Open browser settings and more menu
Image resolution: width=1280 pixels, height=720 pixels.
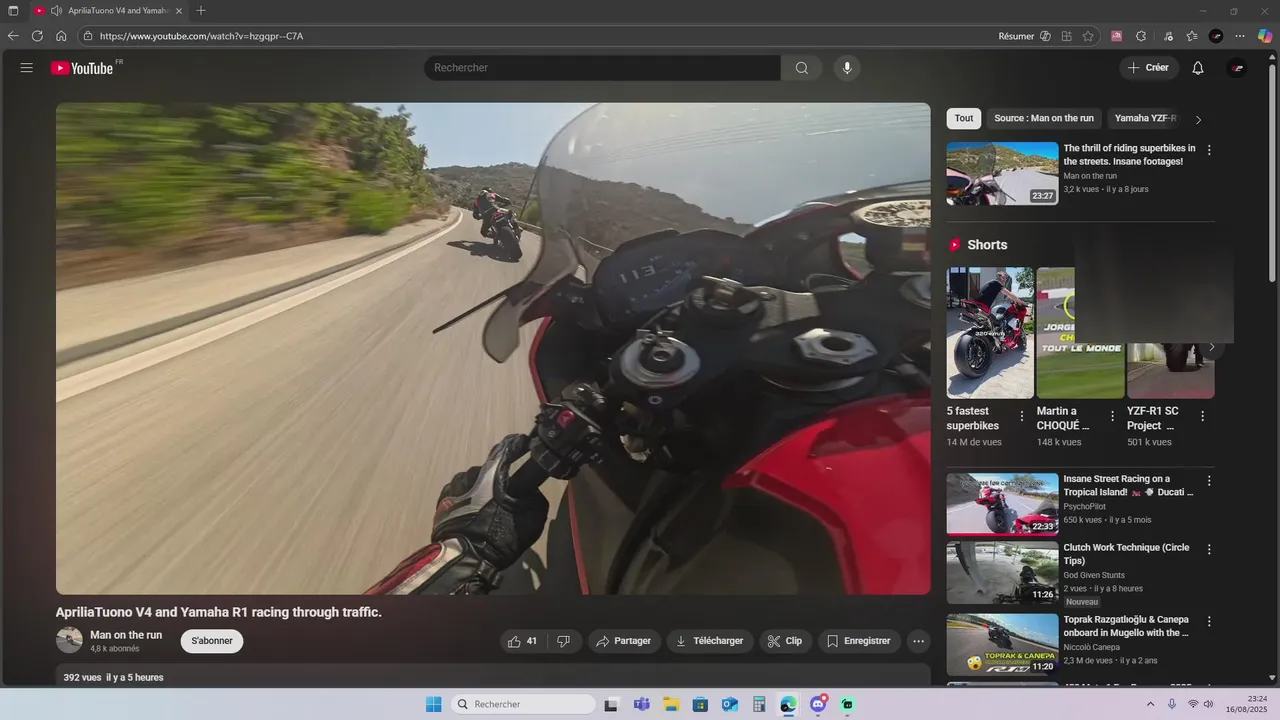(x=1240, y=36)
